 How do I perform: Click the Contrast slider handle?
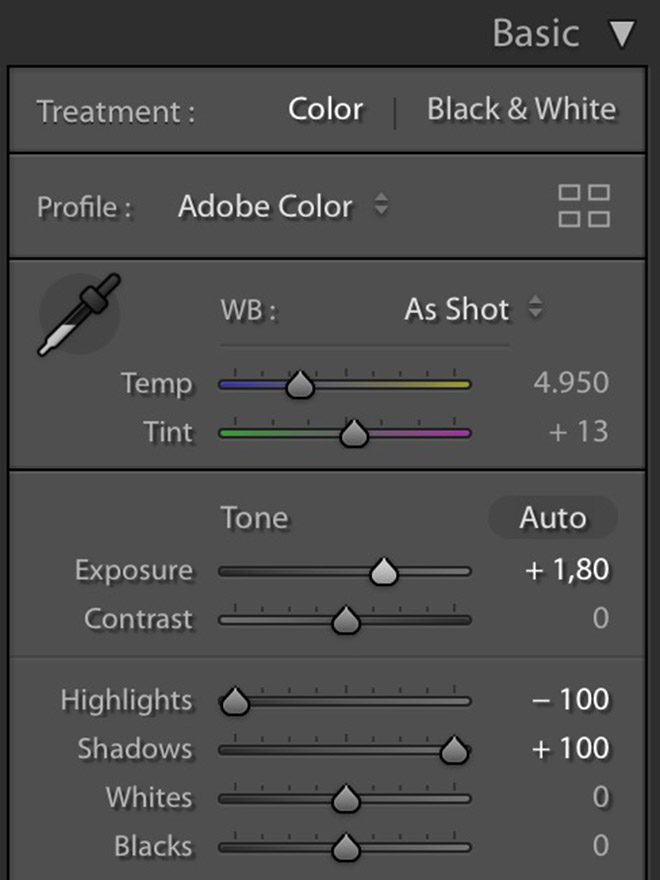tap(345, 621)
